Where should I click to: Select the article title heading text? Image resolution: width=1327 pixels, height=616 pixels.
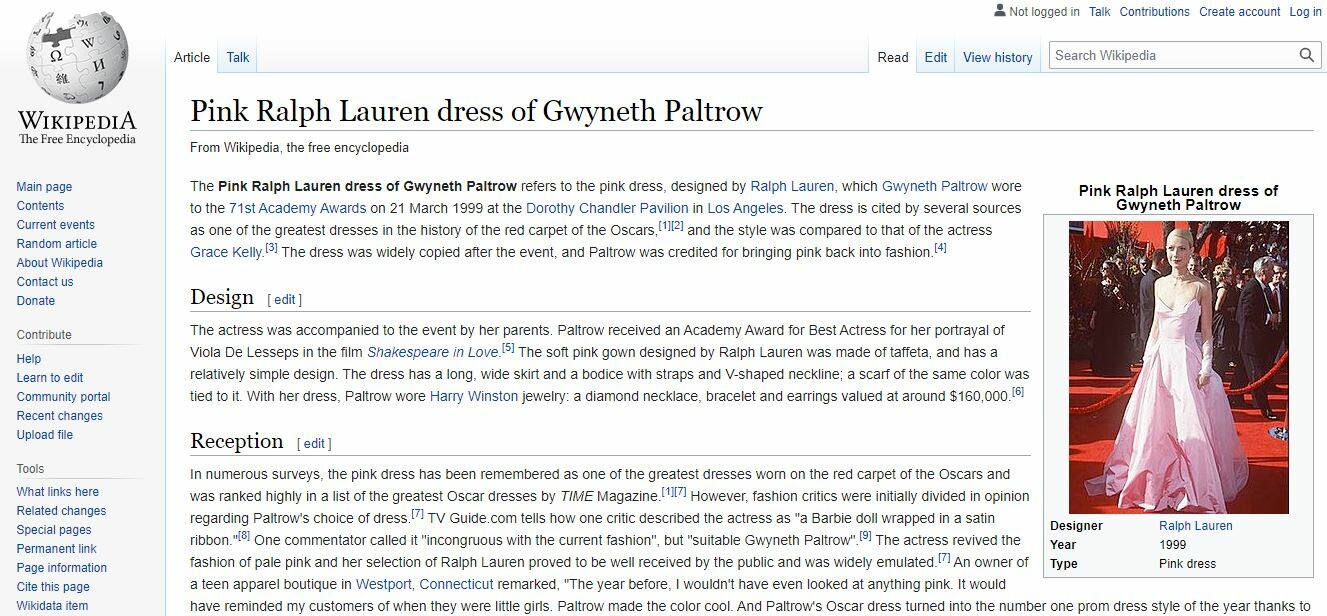coord(476,110)
